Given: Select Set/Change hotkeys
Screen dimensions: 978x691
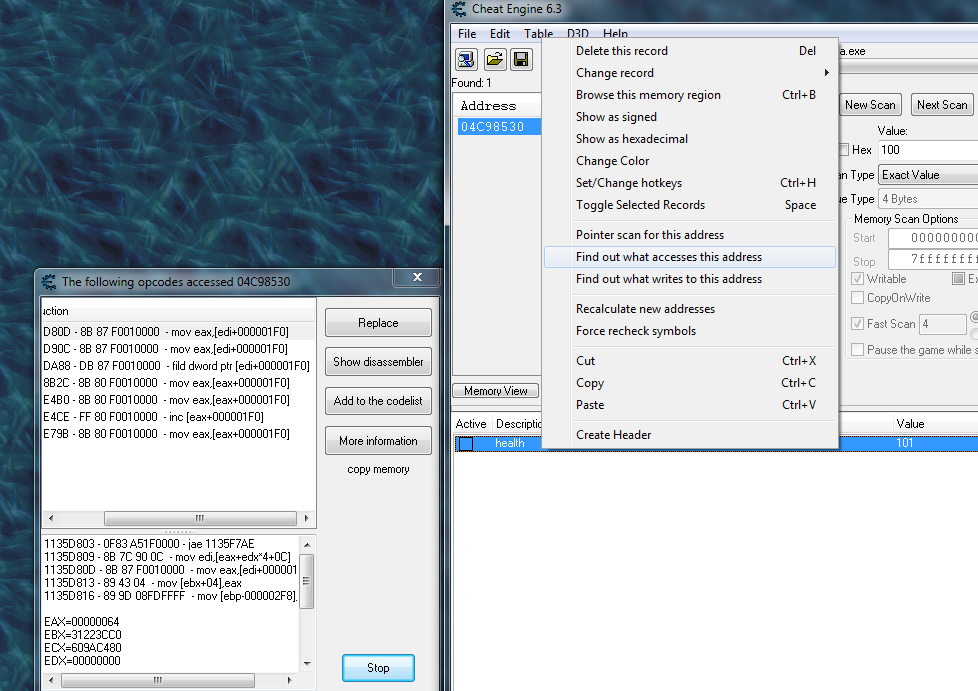Looking at the screenshot, I should coord(690,183).
